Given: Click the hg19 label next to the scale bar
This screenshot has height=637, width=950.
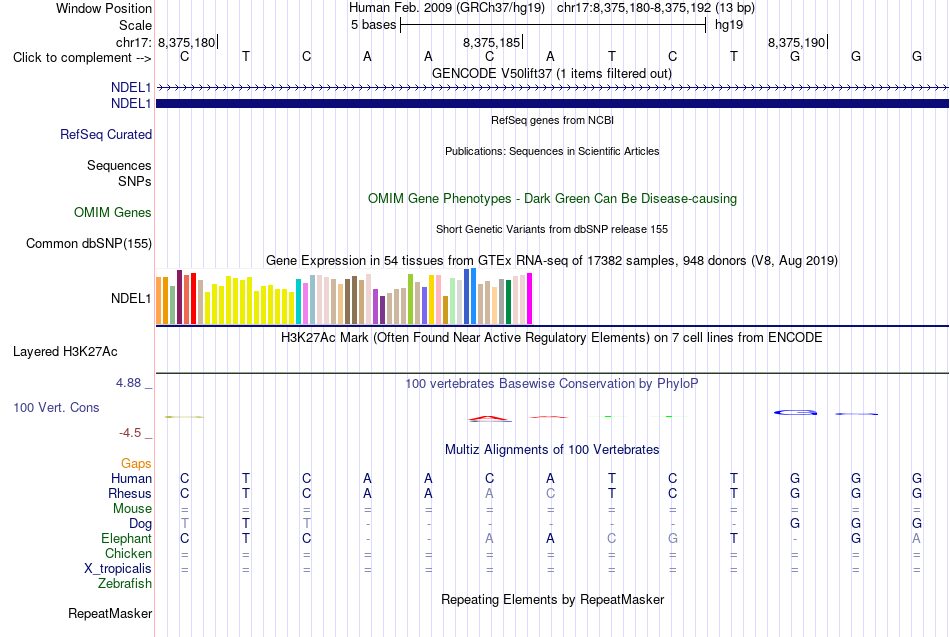Looking at the screenshot, I should (x=729, y=25).
